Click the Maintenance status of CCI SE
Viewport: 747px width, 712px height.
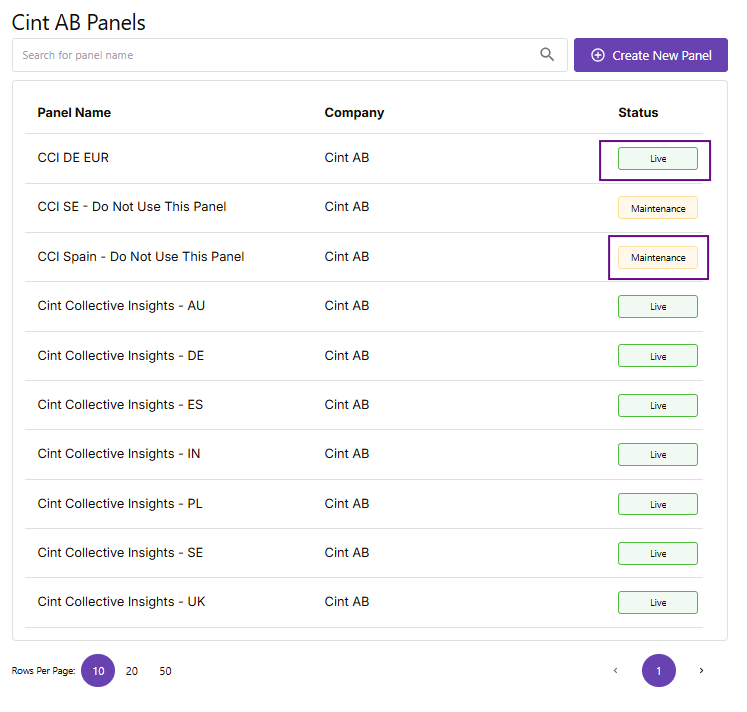click(x=658, y=208)
